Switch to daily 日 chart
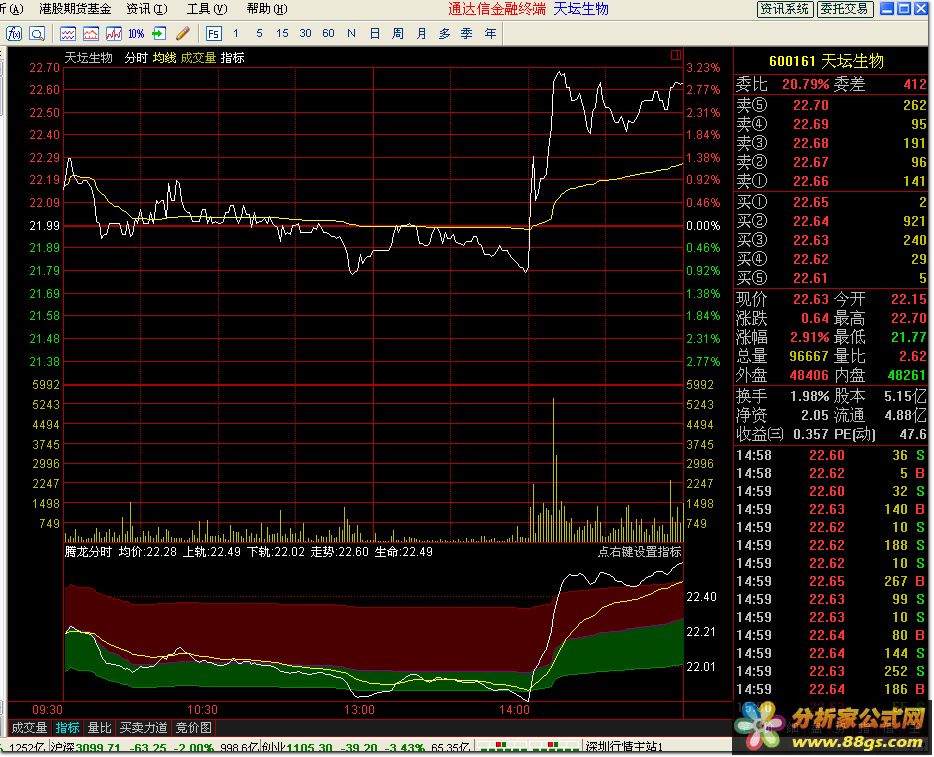Image resolution: width=934 pixels, height=757 pixels. [x=375, y=34]
